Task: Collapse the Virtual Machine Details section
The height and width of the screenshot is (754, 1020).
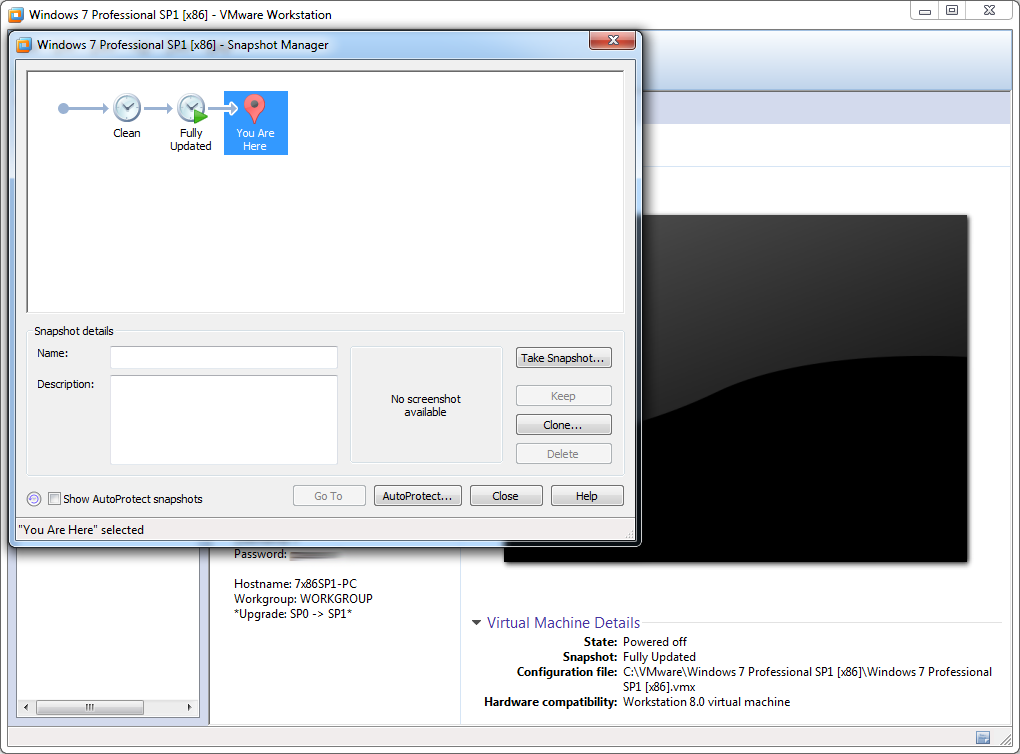Action: click(x=476, y=623)
